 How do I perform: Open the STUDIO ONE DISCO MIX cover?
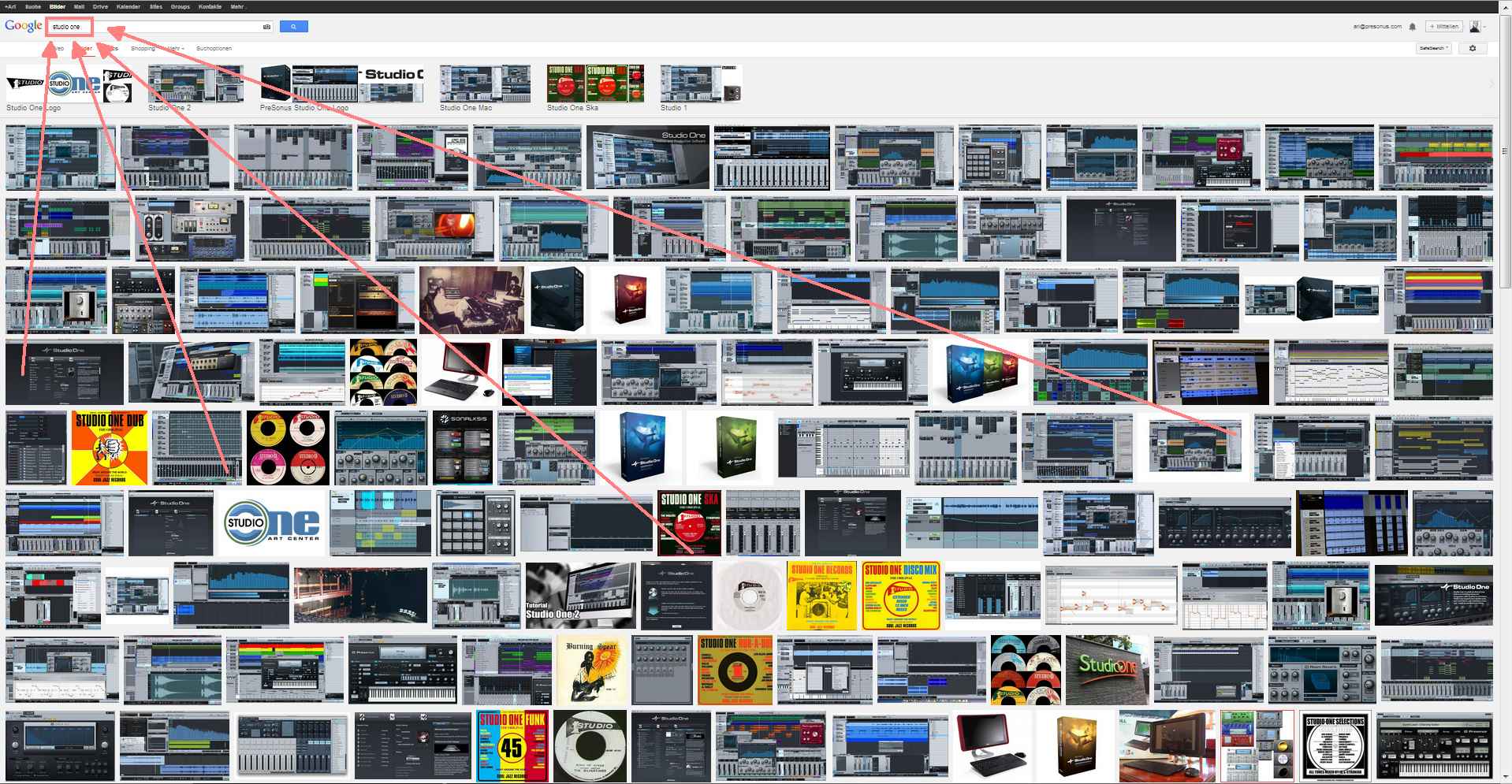click(900, 595)
